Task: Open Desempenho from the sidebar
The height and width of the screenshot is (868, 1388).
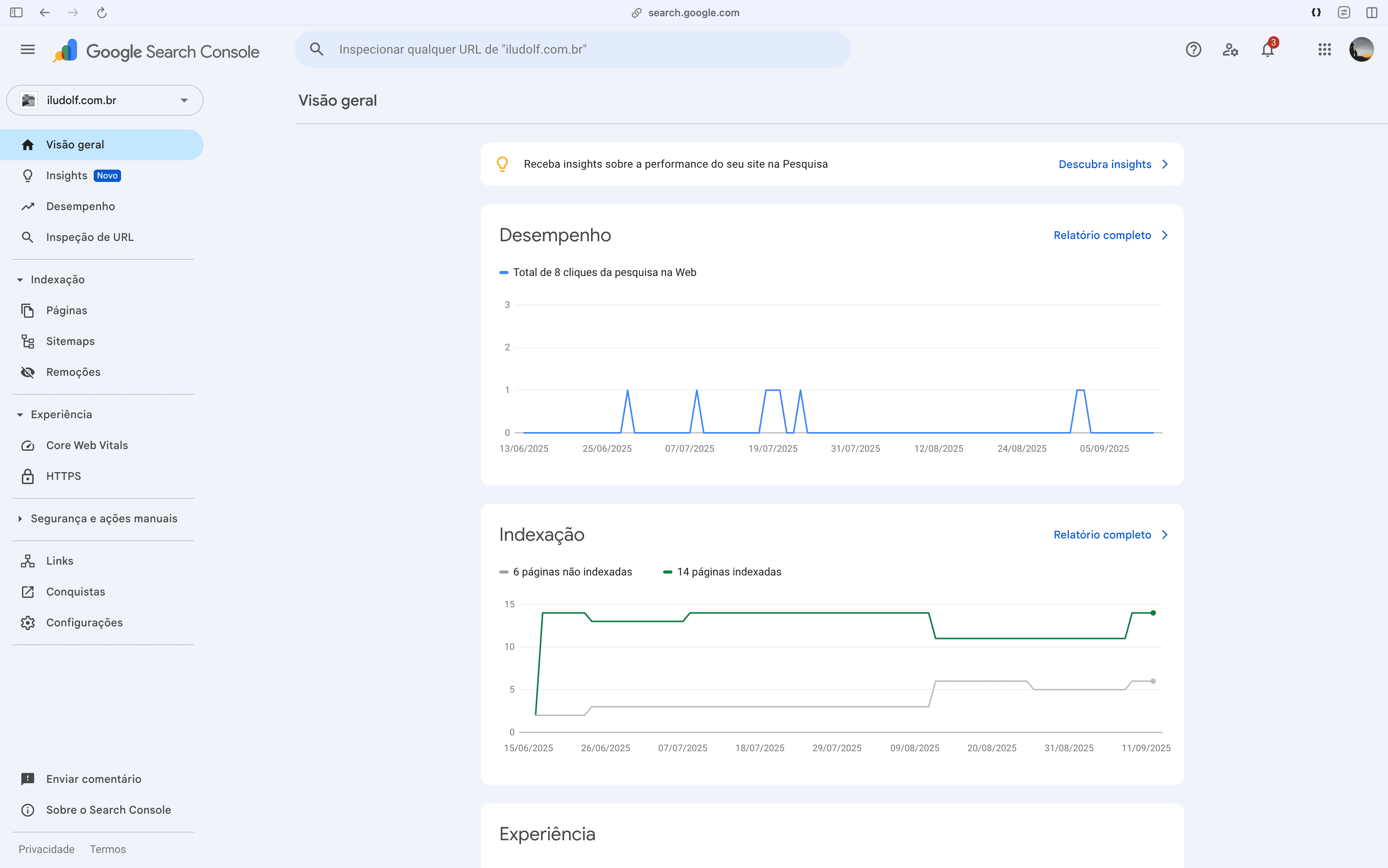Action: click(x=81, y=206)
